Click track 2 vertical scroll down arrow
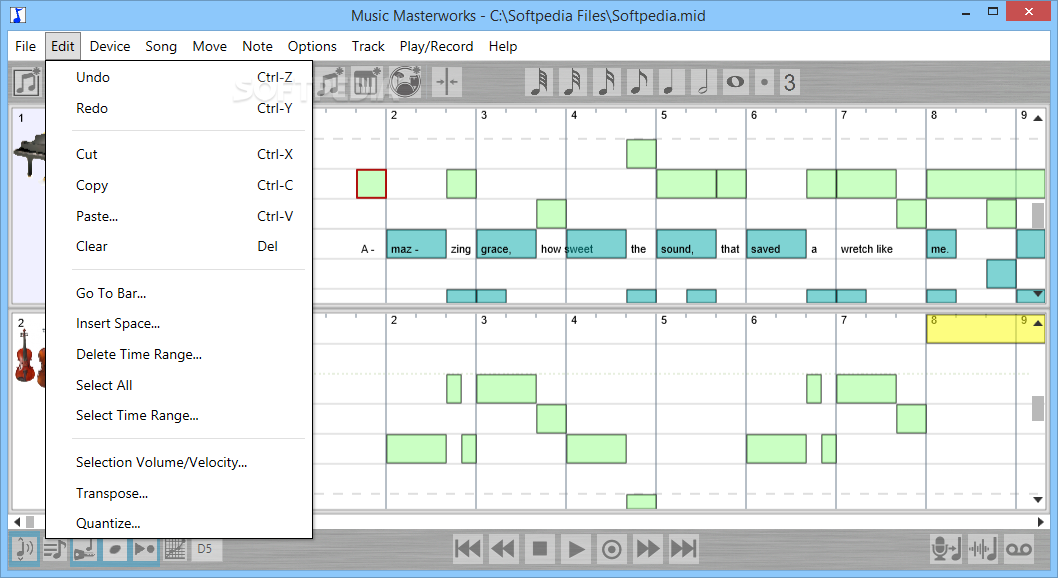 pyautogui.click(x=1038, y=500)
